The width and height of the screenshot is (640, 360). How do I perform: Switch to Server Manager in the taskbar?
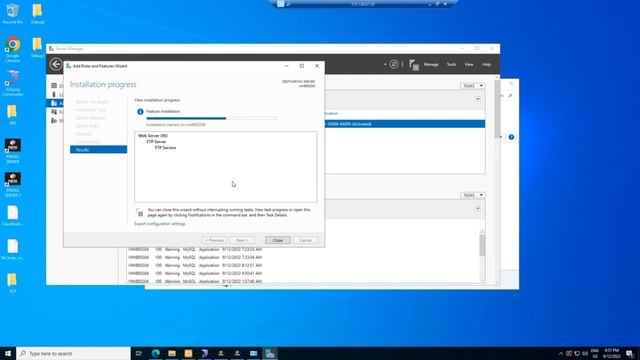(x=270, y=353)
